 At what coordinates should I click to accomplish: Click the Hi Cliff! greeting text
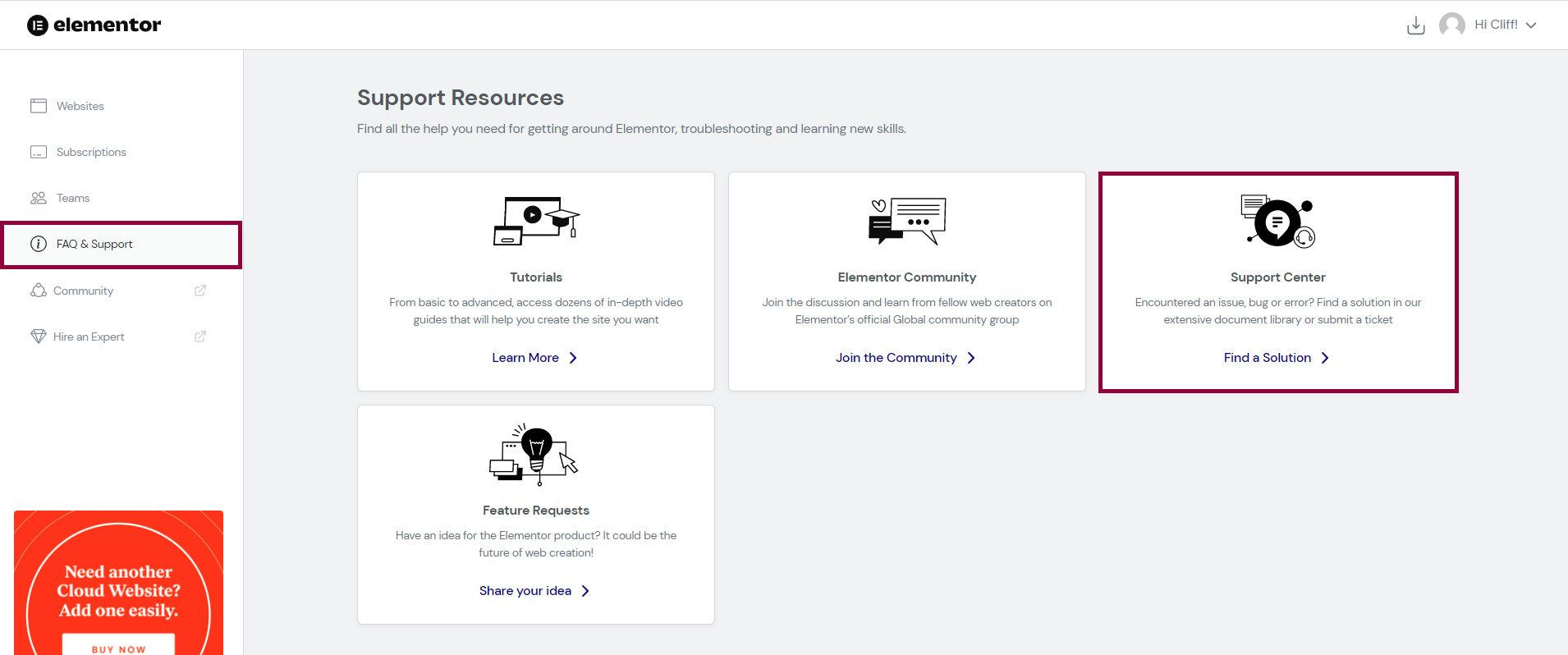tap(1496, 25)
